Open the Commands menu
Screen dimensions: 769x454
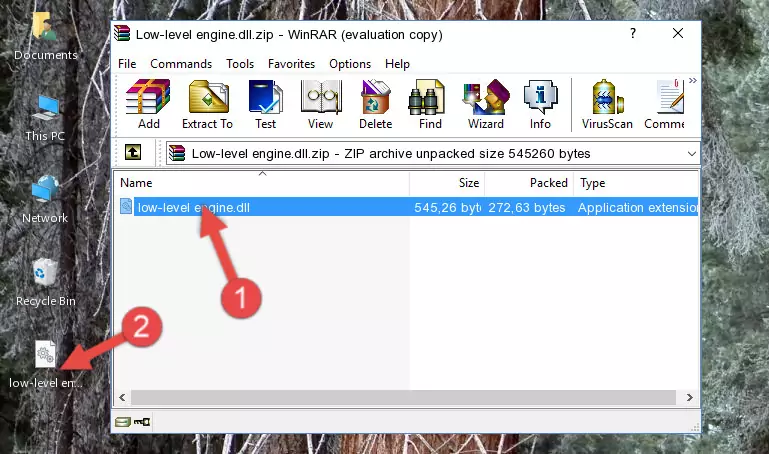[x=181, y=64]
